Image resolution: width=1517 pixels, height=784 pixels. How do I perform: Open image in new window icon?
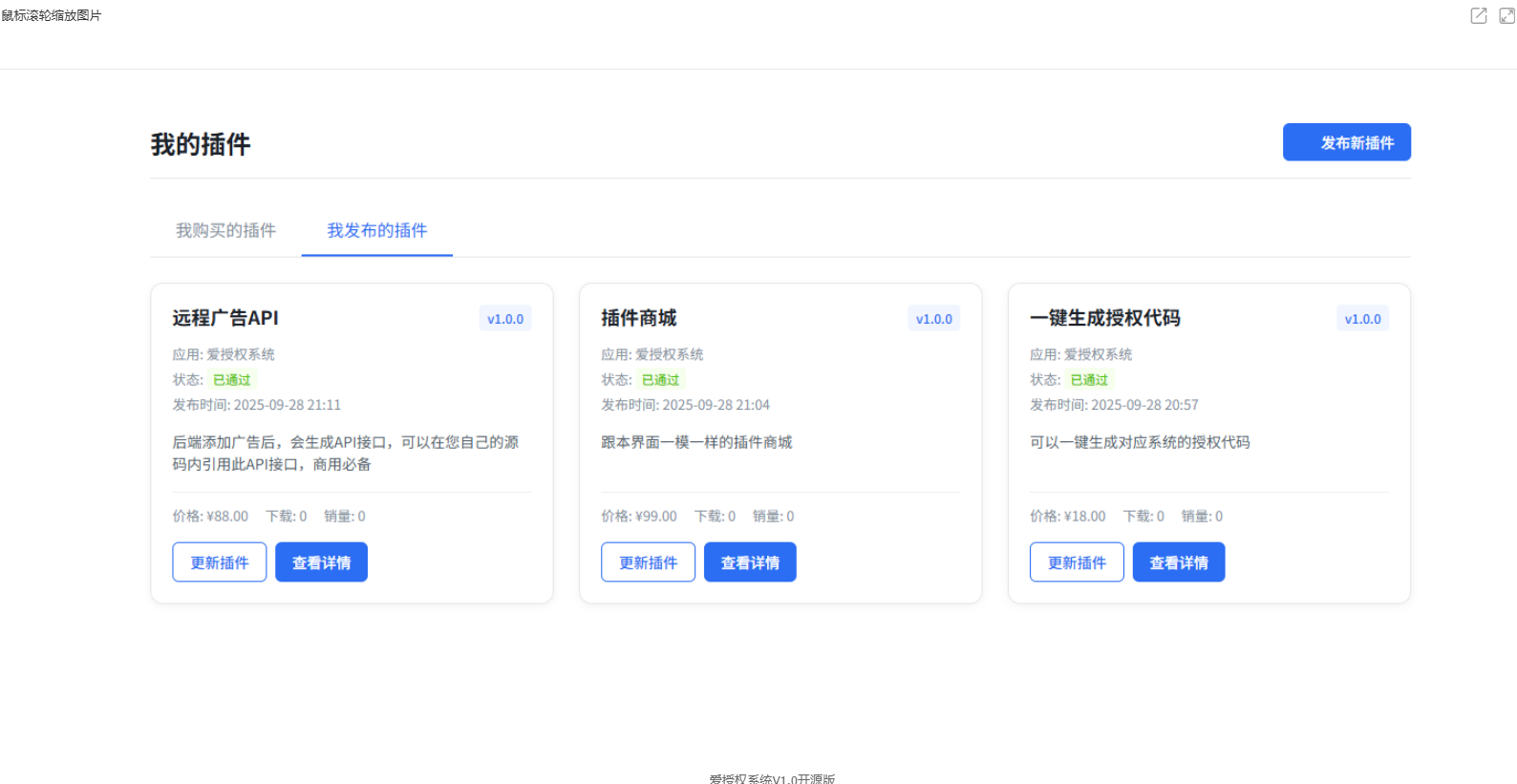1478,15
